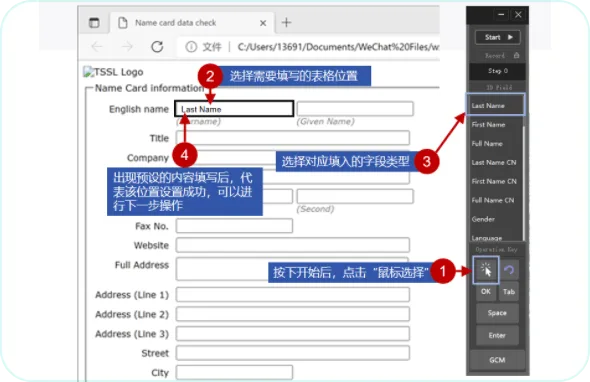
Task: Select First Name CN in field list
Action: click(495, 181)
